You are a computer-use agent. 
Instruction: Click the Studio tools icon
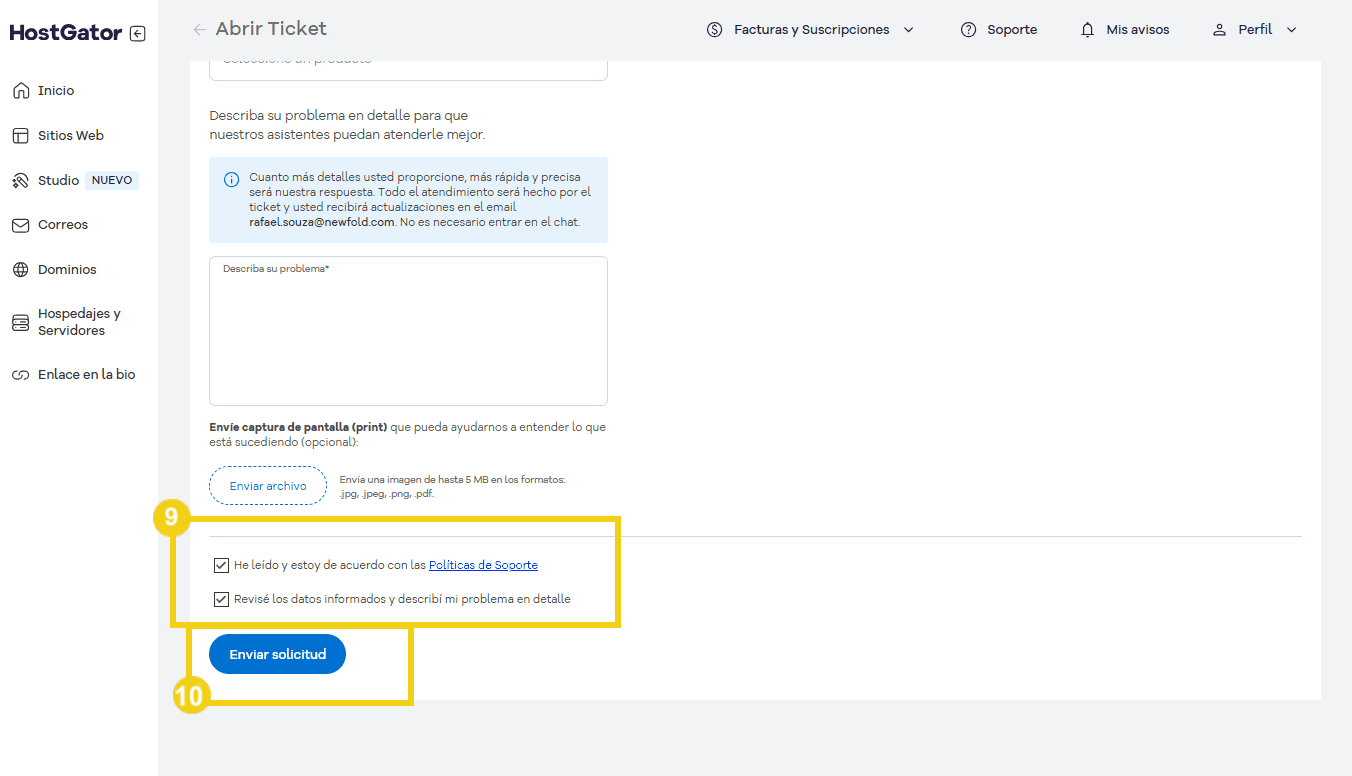[x=20, y=181]
